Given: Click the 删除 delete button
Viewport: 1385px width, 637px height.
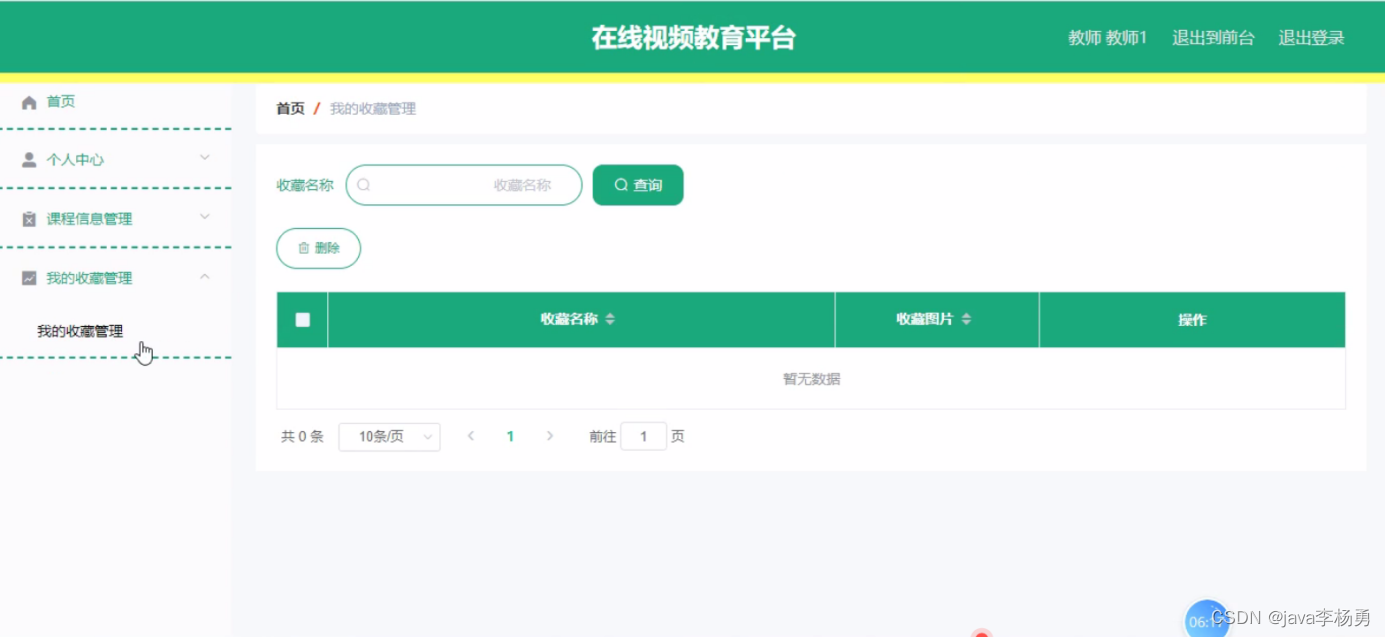Looking at the screenshot, I should (x=318, y=248).
